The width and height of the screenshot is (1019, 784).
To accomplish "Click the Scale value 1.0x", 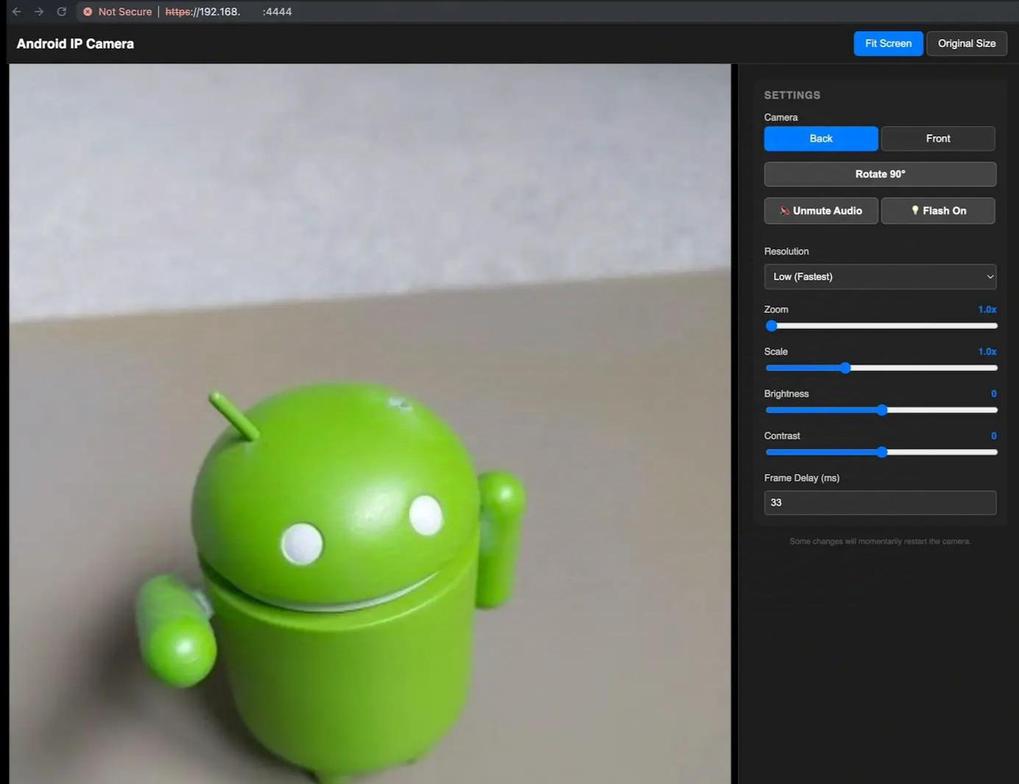I will 987,352.
